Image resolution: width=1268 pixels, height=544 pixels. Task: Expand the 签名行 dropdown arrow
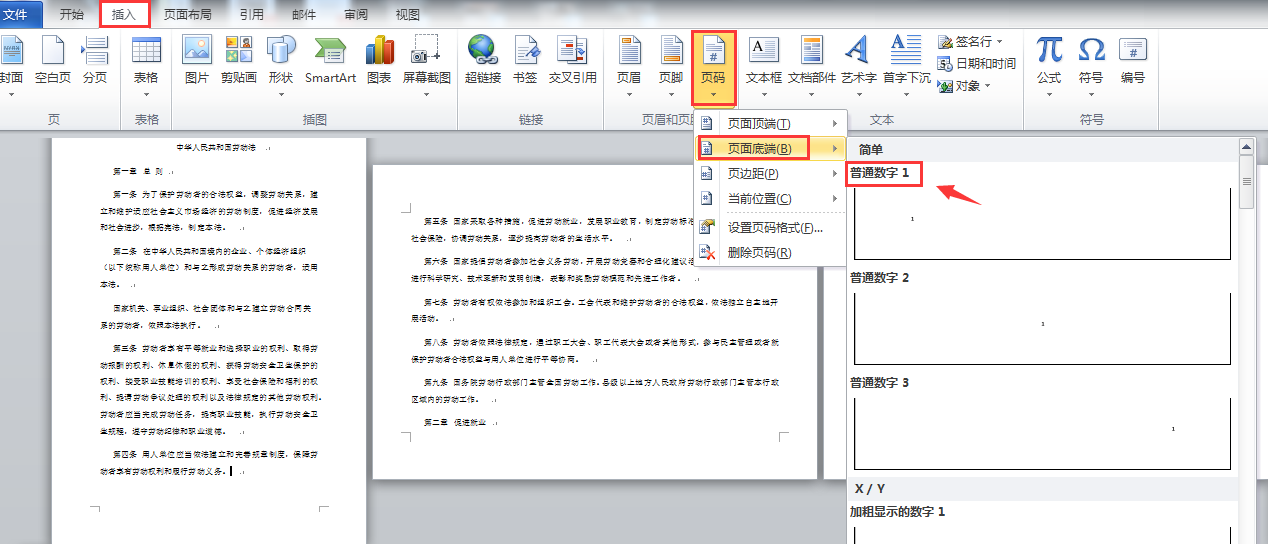[998, 42]
